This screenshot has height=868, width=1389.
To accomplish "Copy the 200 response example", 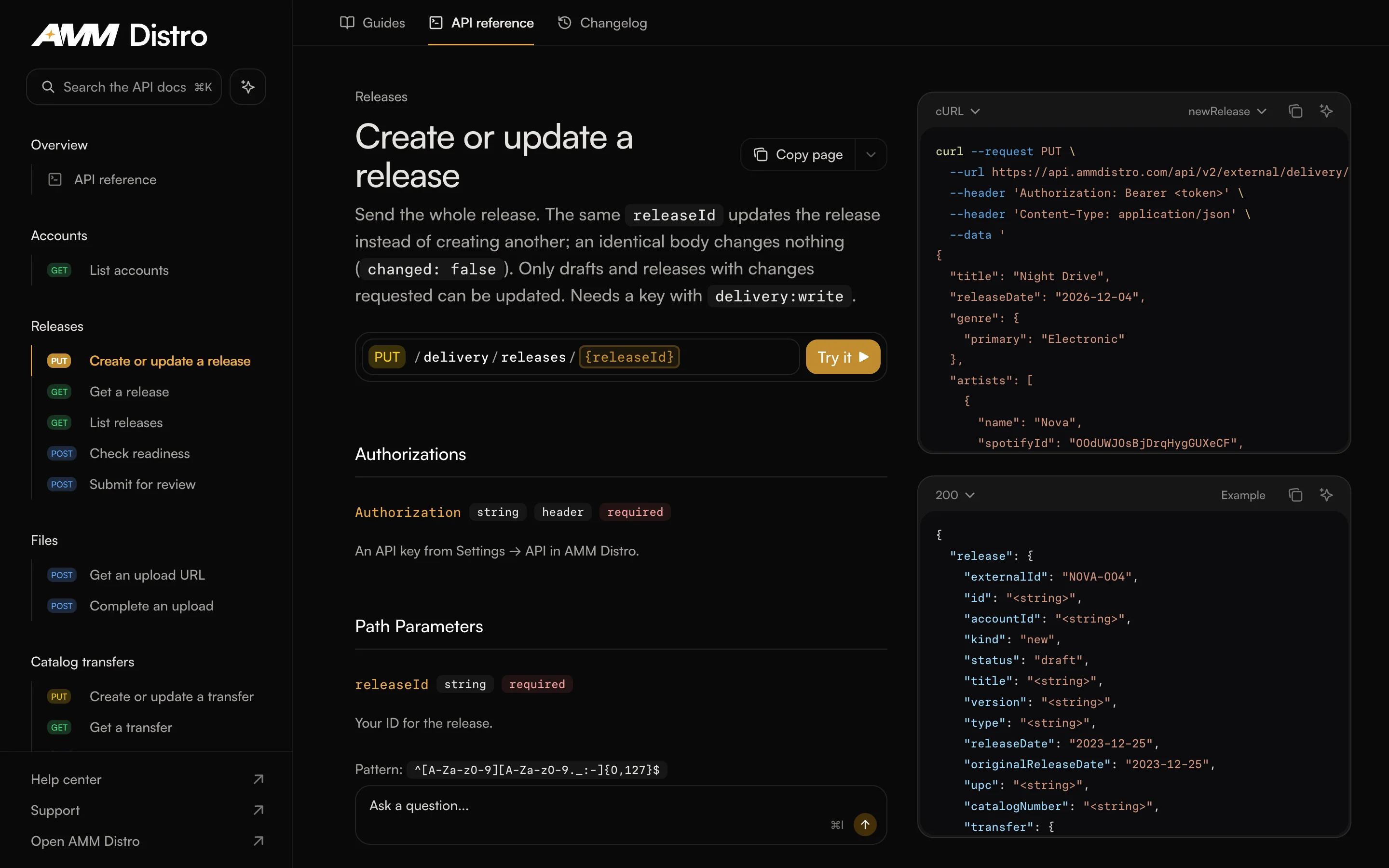I will (1295, 495).
